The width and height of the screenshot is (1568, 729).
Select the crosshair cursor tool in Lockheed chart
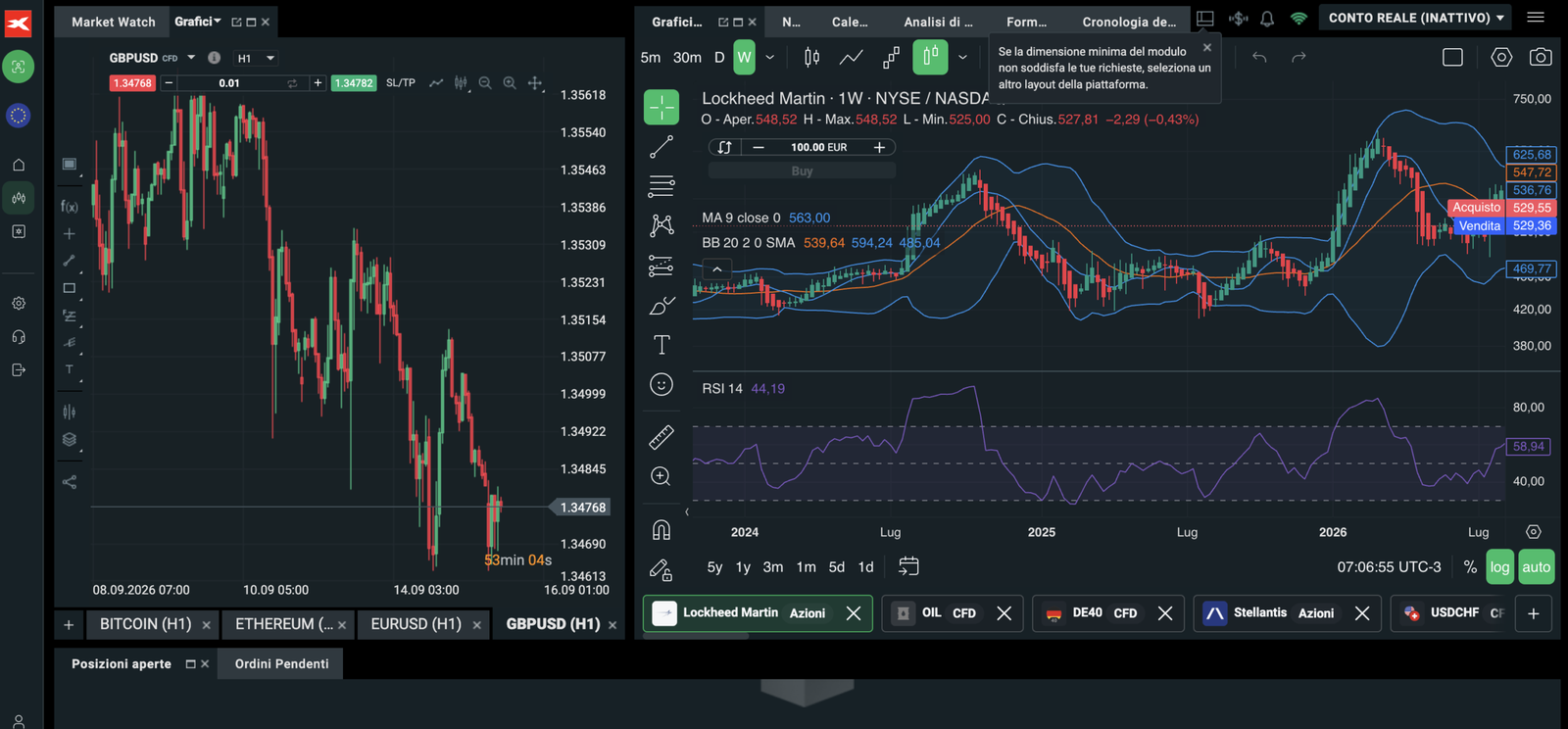point(661,107)
